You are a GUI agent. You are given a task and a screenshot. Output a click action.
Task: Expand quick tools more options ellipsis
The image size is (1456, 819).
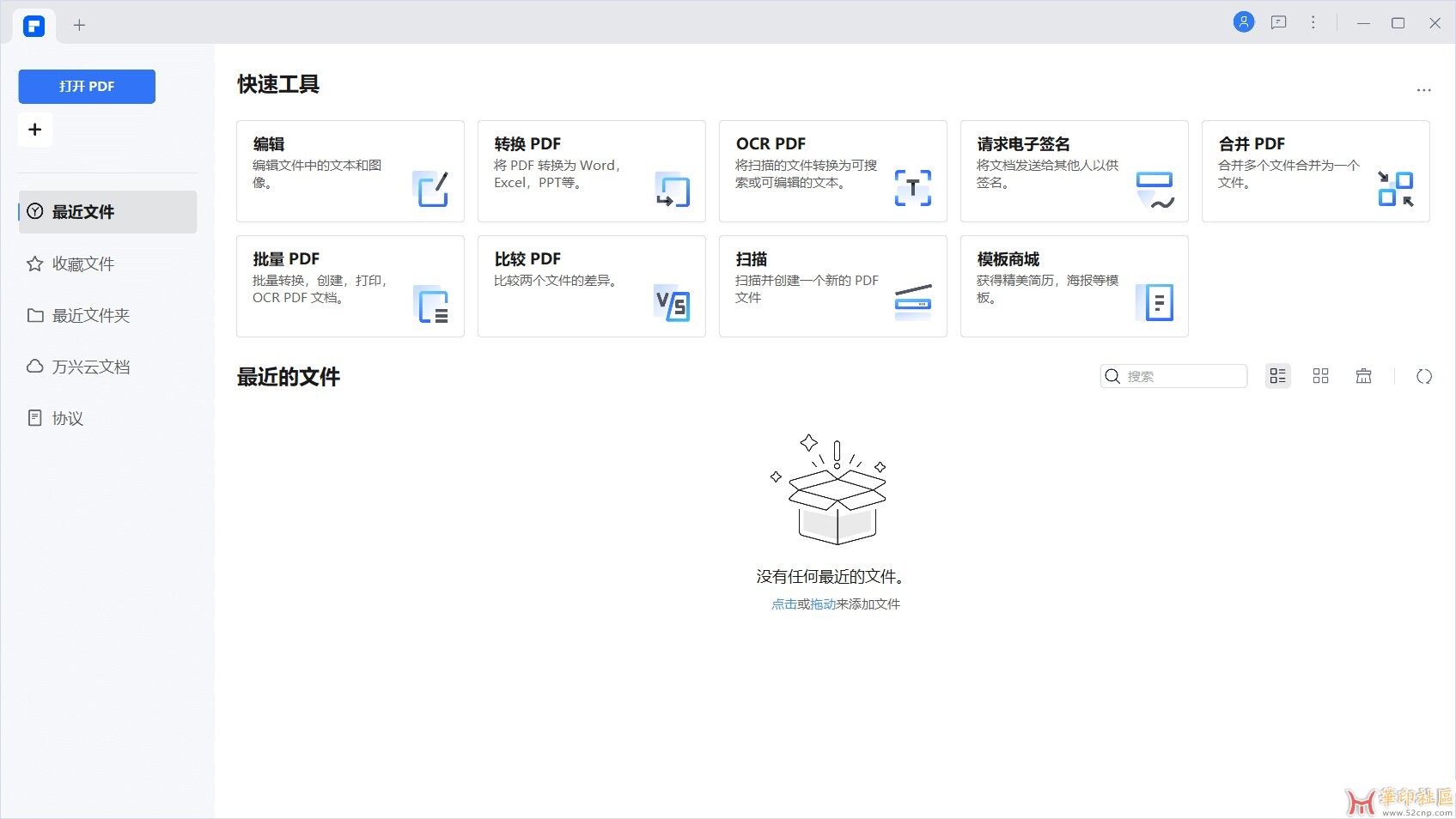(x=1423, y=90)
